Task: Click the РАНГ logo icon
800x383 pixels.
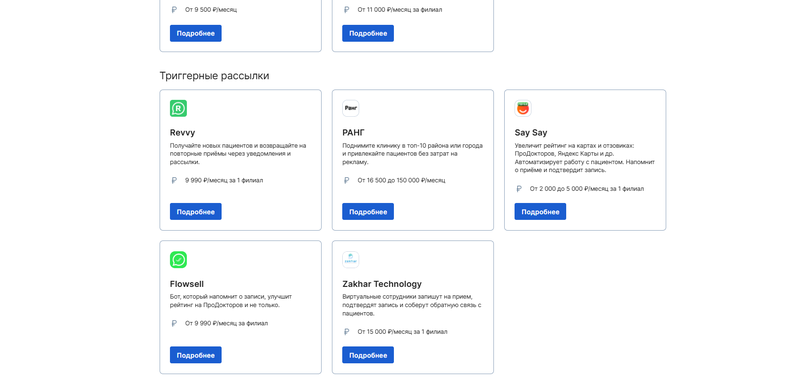Action: 351,108
